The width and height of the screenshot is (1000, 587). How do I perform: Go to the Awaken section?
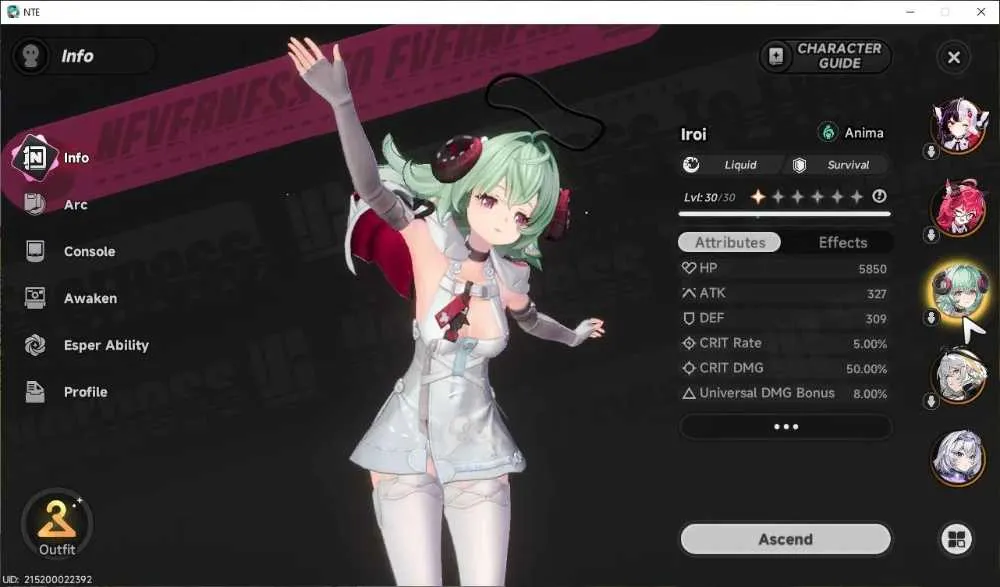click(71, 298)
